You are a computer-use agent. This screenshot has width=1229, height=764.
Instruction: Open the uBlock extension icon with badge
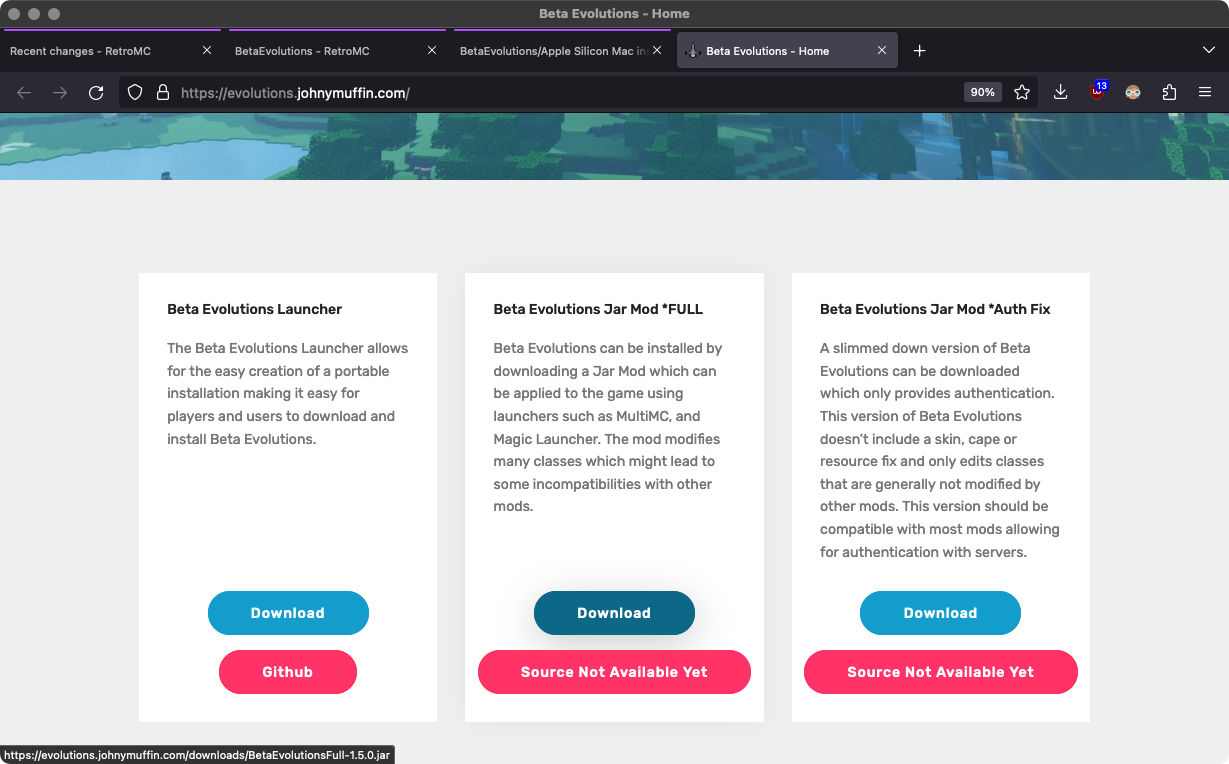tap(1097, 92)
